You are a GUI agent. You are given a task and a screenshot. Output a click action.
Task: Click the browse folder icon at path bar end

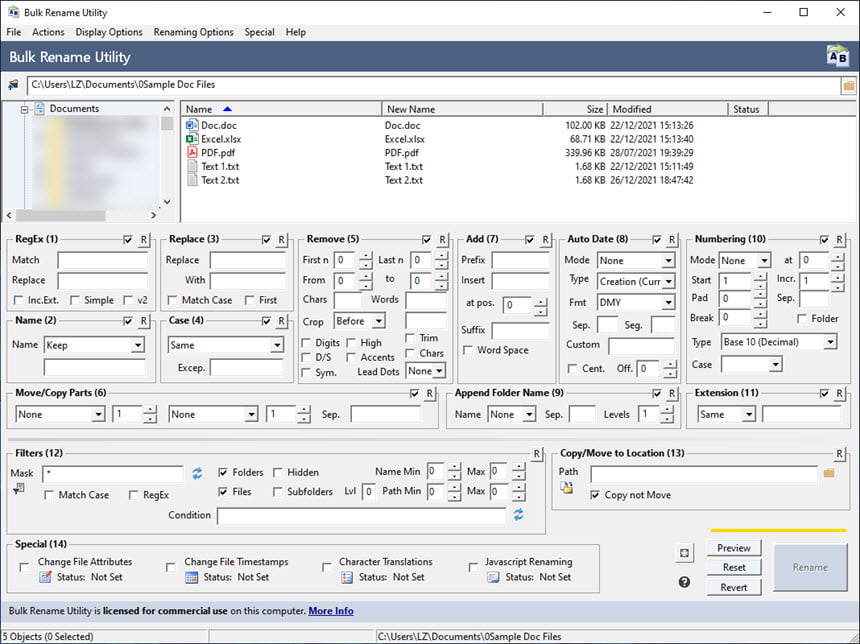click(x=848, y=86)
